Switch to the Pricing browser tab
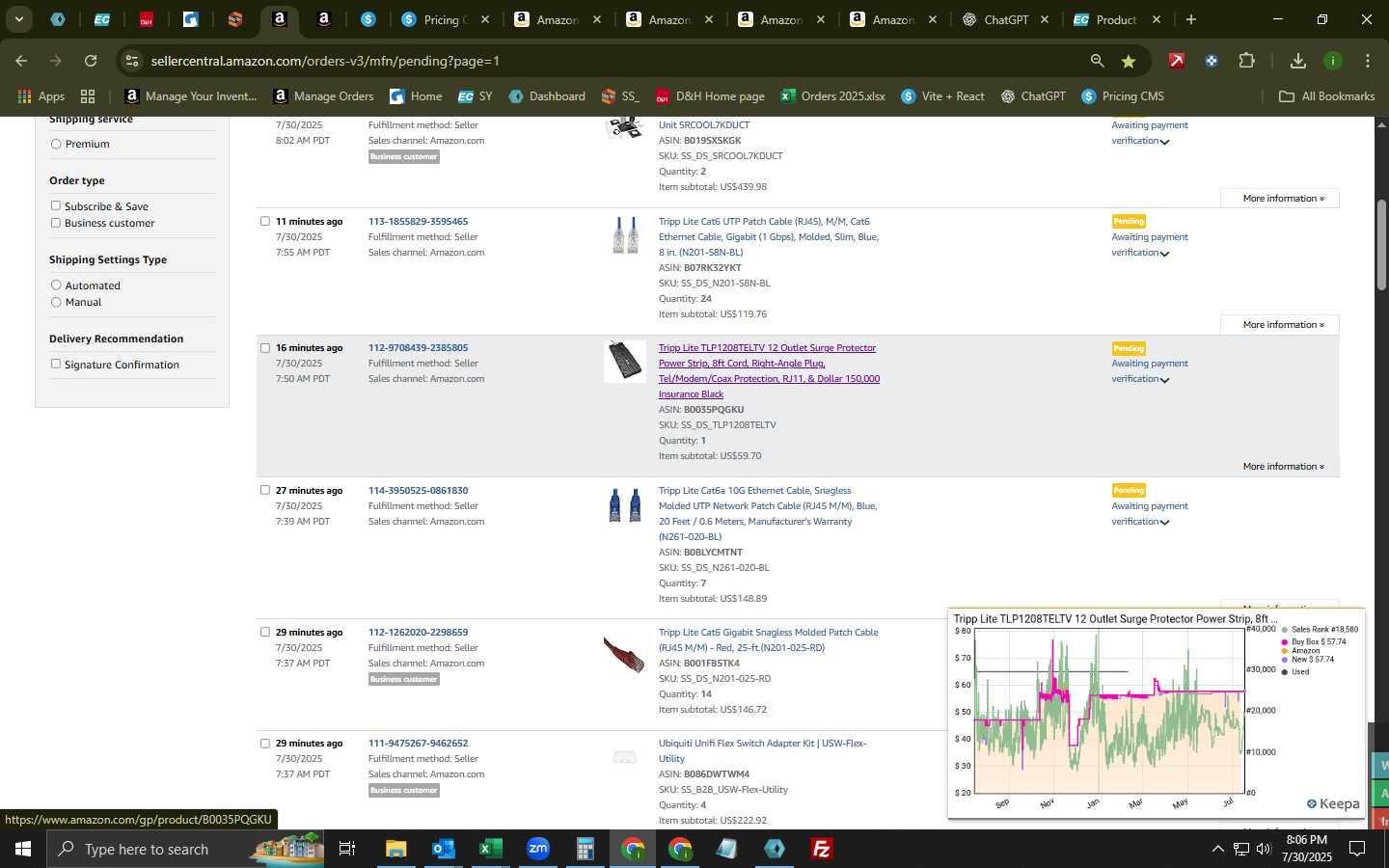Viewport: 1389px width, 868px height. (444, 19)
